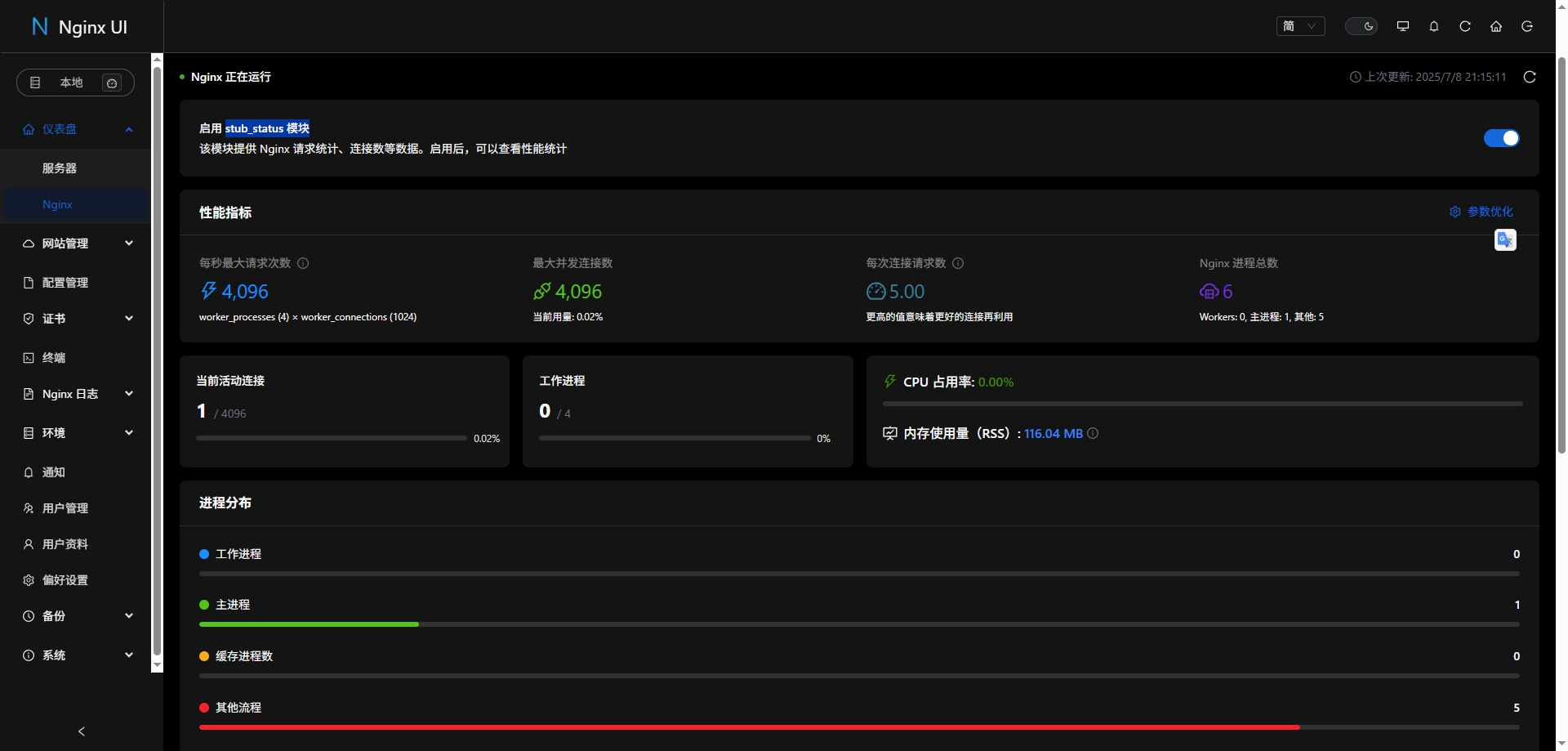1568x751 pixels.
Task: Click the 偏好设置 gear icon
Action: pos(29,580)
